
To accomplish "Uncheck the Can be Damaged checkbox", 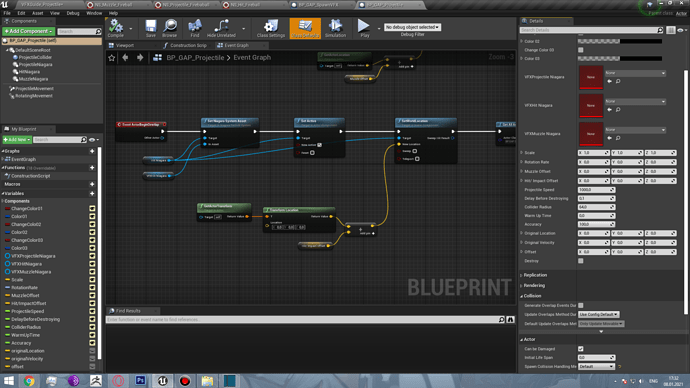I will click(x=581, y=349).
